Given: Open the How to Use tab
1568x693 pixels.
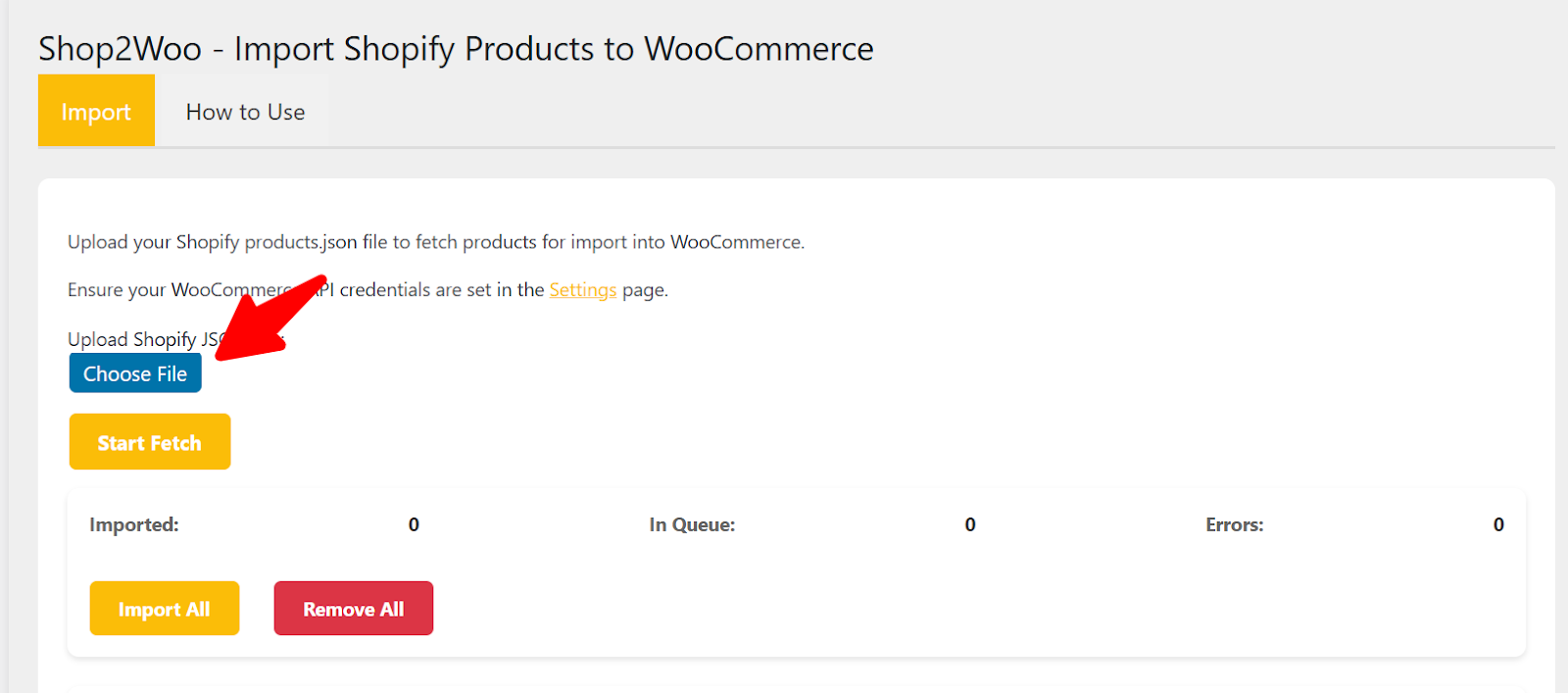Looking at the screenshot, I should [245, 112].
